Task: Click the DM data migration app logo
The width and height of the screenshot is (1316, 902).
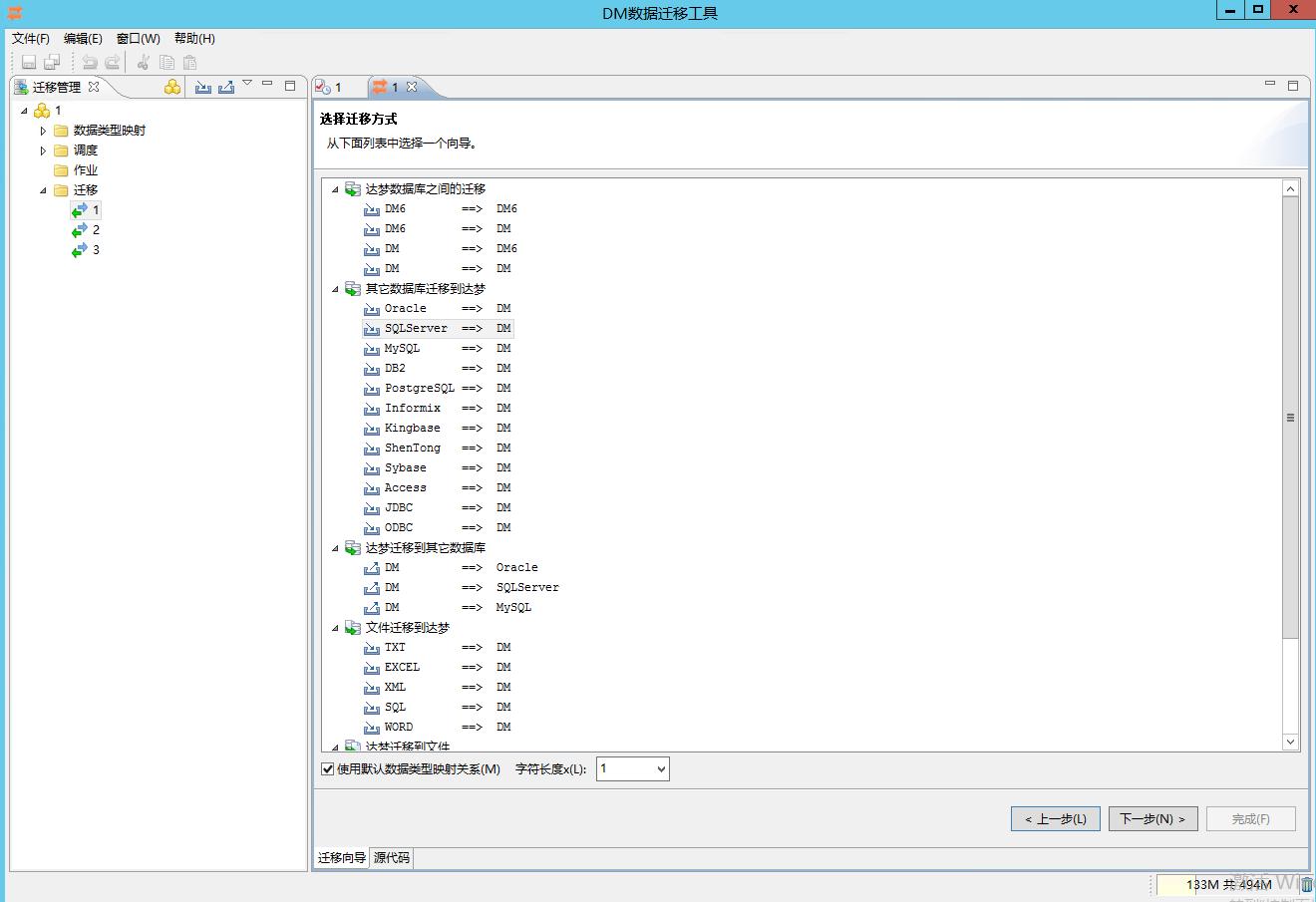Action: [14, 13]
